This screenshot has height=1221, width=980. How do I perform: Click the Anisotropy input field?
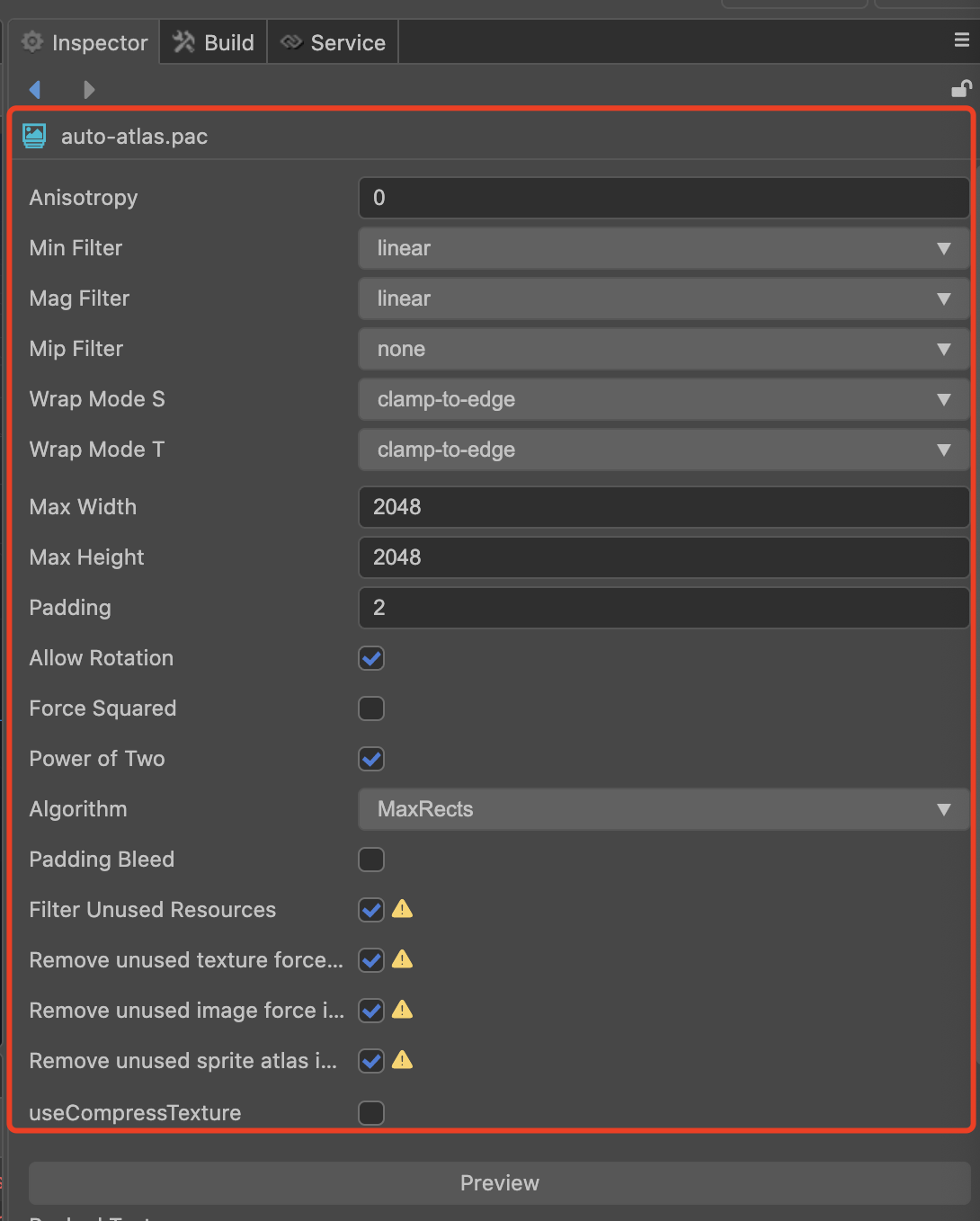click(664, 198)
